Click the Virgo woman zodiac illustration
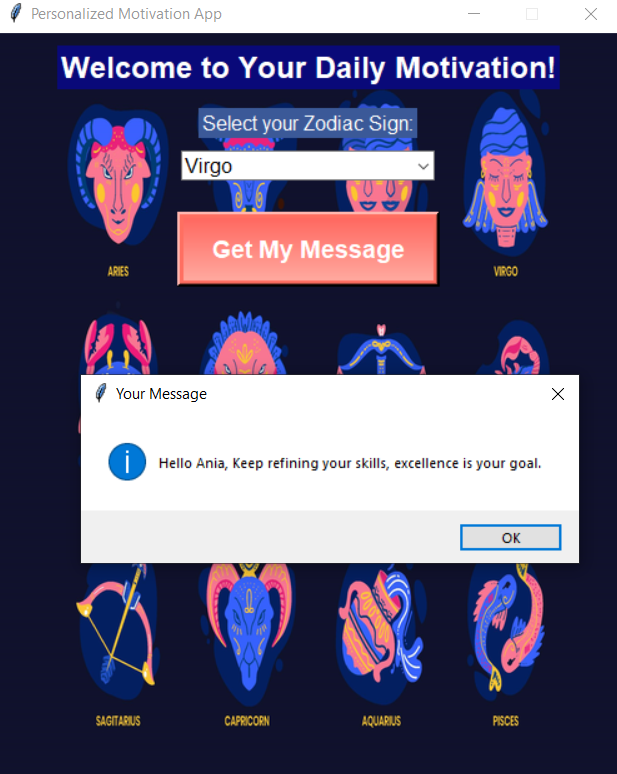The height and width of the screenshot is (774, 617). [505, 175]
